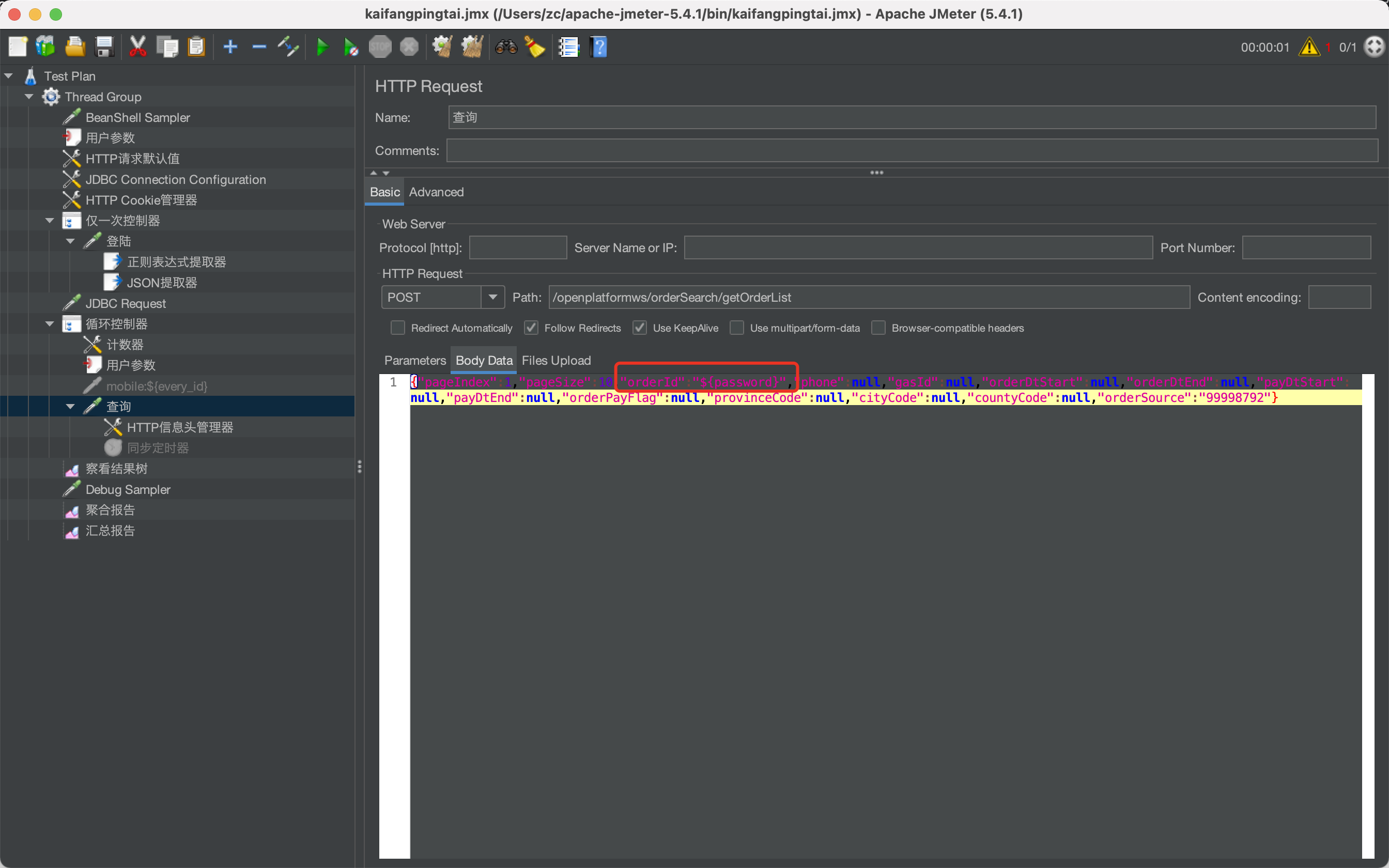Open the POST method dropdown
The width and height of the screenshot is (1389, 868).
[492, 298]
